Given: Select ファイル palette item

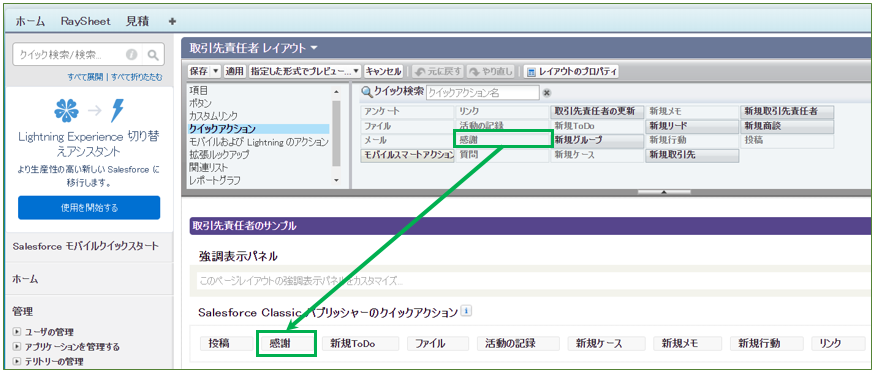Looking at the screenshot, I should 407,126.
